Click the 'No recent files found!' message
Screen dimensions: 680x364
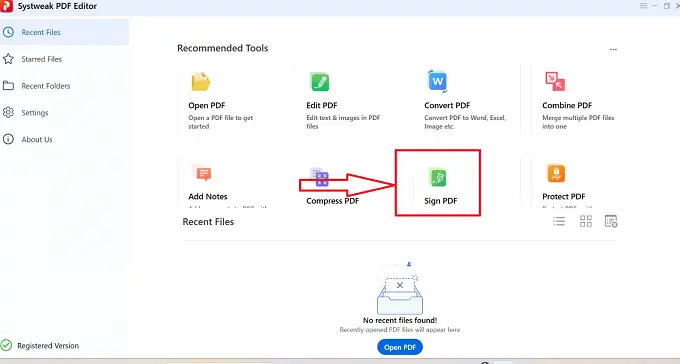click(400, 320)
